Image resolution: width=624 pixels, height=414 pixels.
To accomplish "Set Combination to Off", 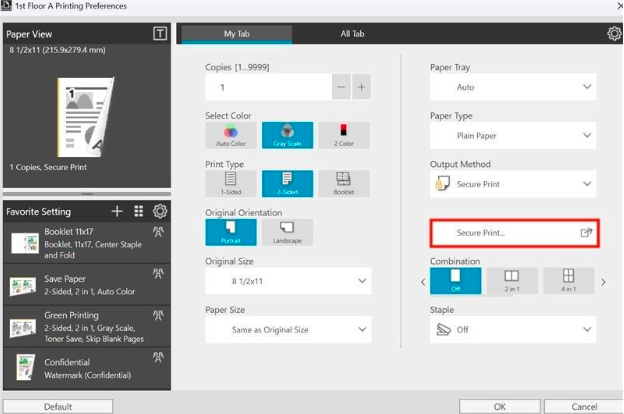I will click(456, 281).
